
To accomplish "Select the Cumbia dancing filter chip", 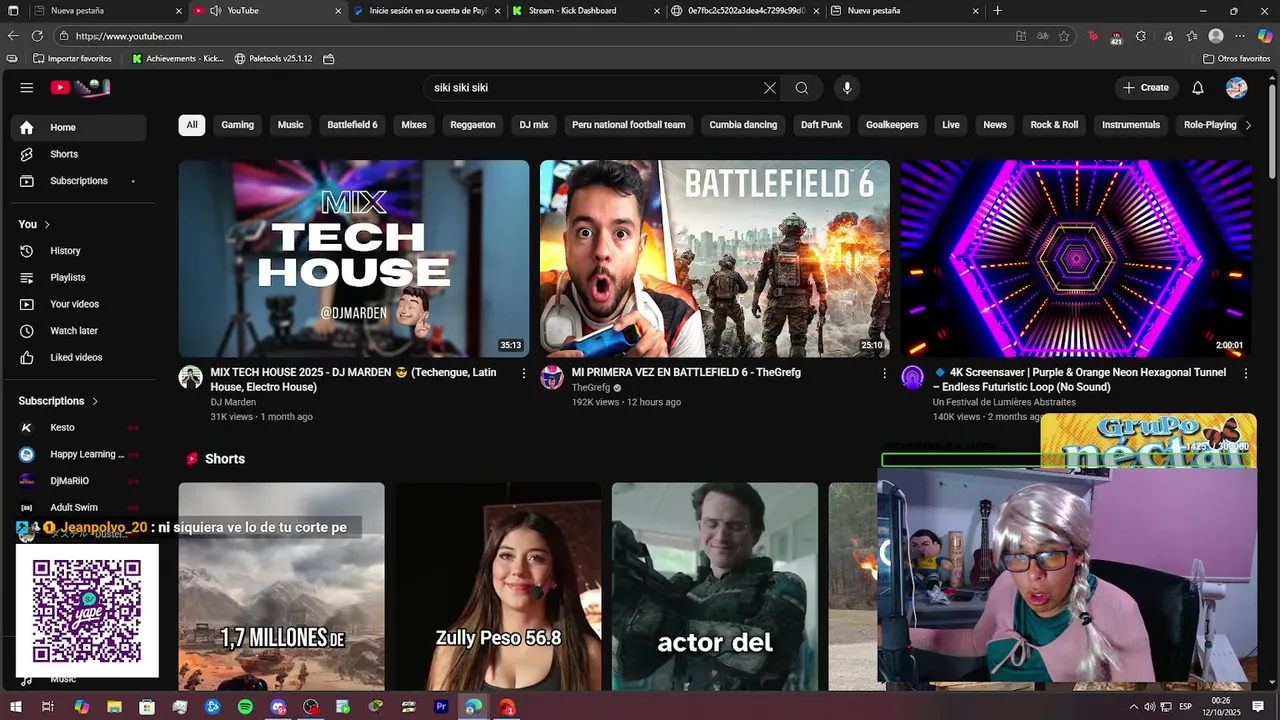I will pos(743,125).
